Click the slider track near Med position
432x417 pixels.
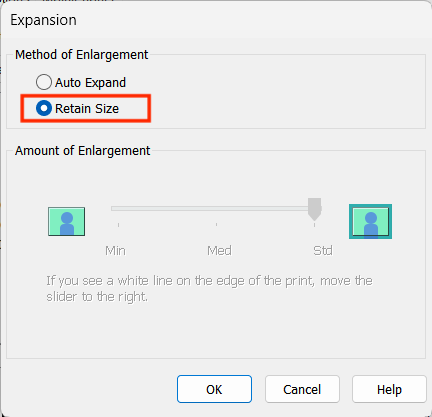coord(216,209)
